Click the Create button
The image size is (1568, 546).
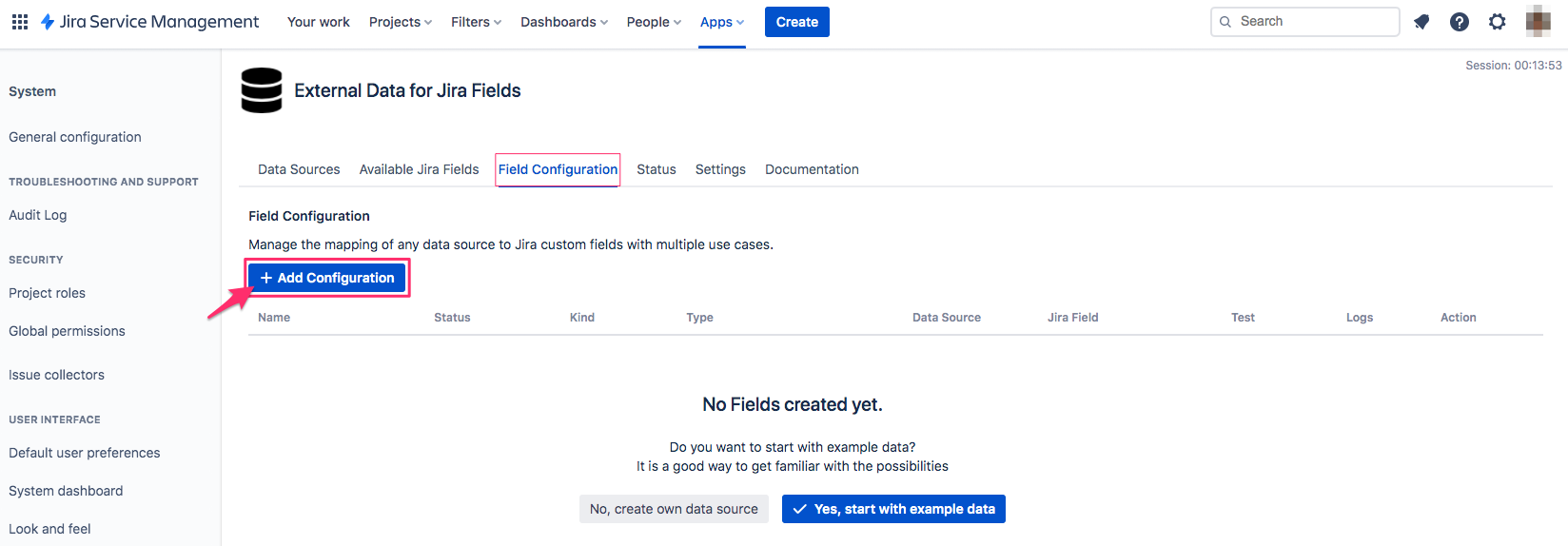[797, 22]
